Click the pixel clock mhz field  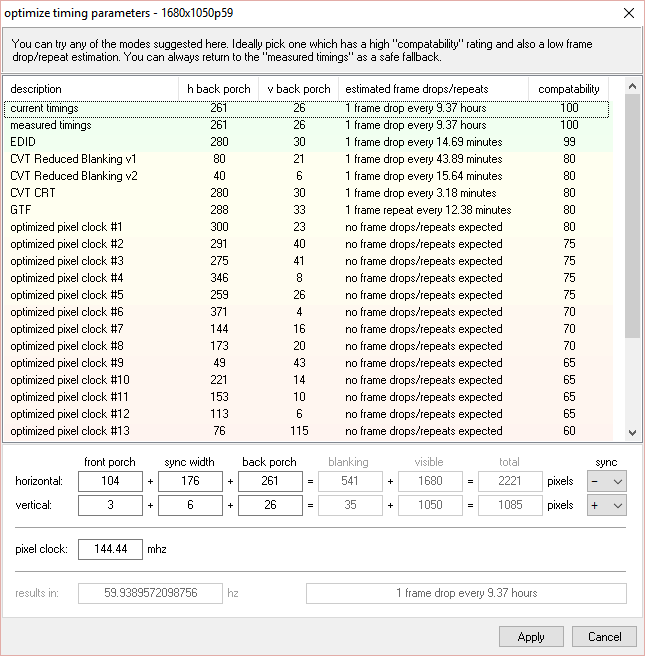(x=111, y=551)
